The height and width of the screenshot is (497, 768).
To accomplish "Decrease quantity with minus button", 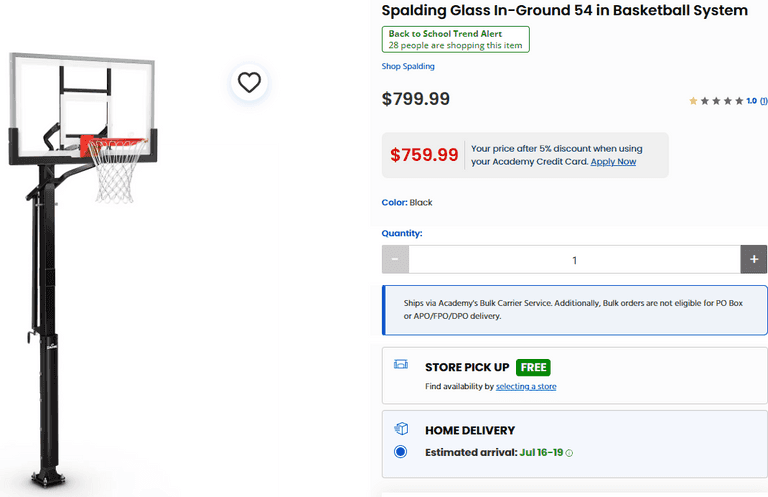I will click(x=395, y=260).
